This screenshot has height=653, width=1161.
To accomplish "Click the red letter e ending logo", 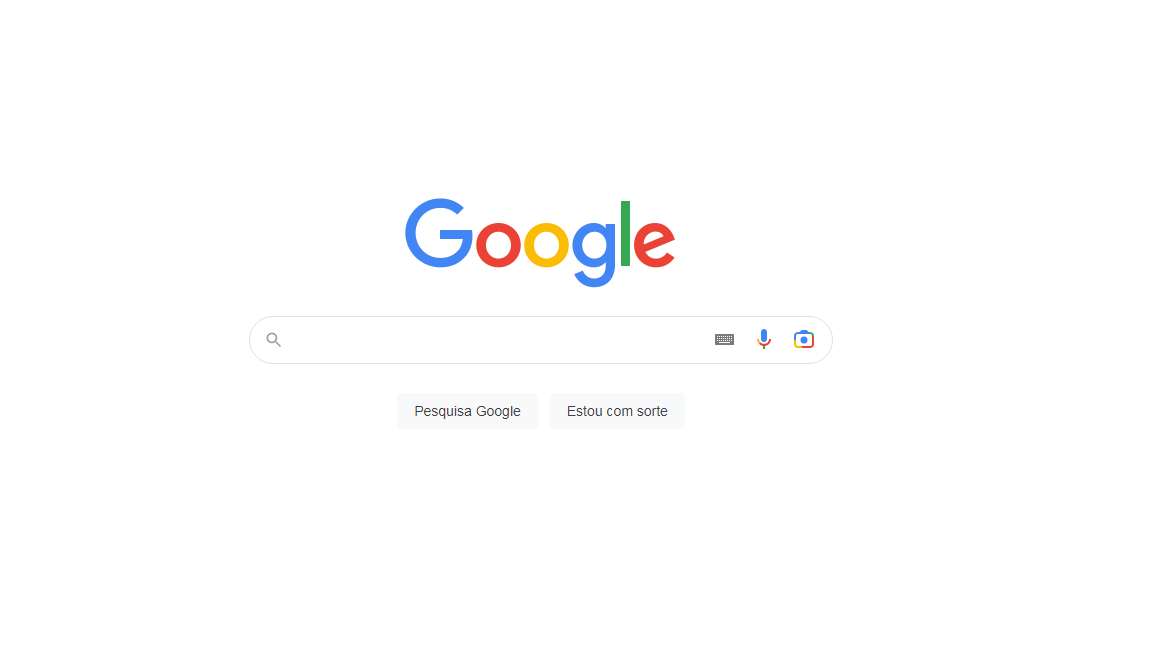I will coord(654,244).
